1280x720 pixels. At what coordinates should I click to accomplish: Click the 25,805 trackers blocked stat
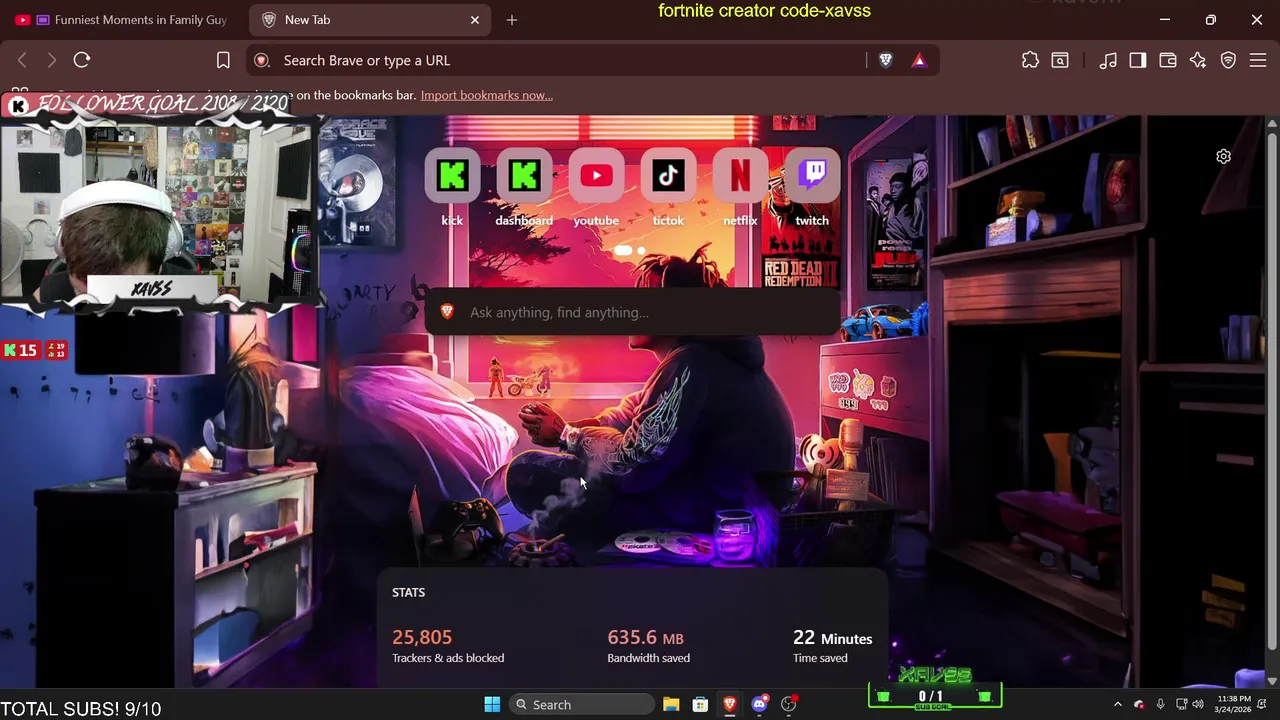[448, 646]
